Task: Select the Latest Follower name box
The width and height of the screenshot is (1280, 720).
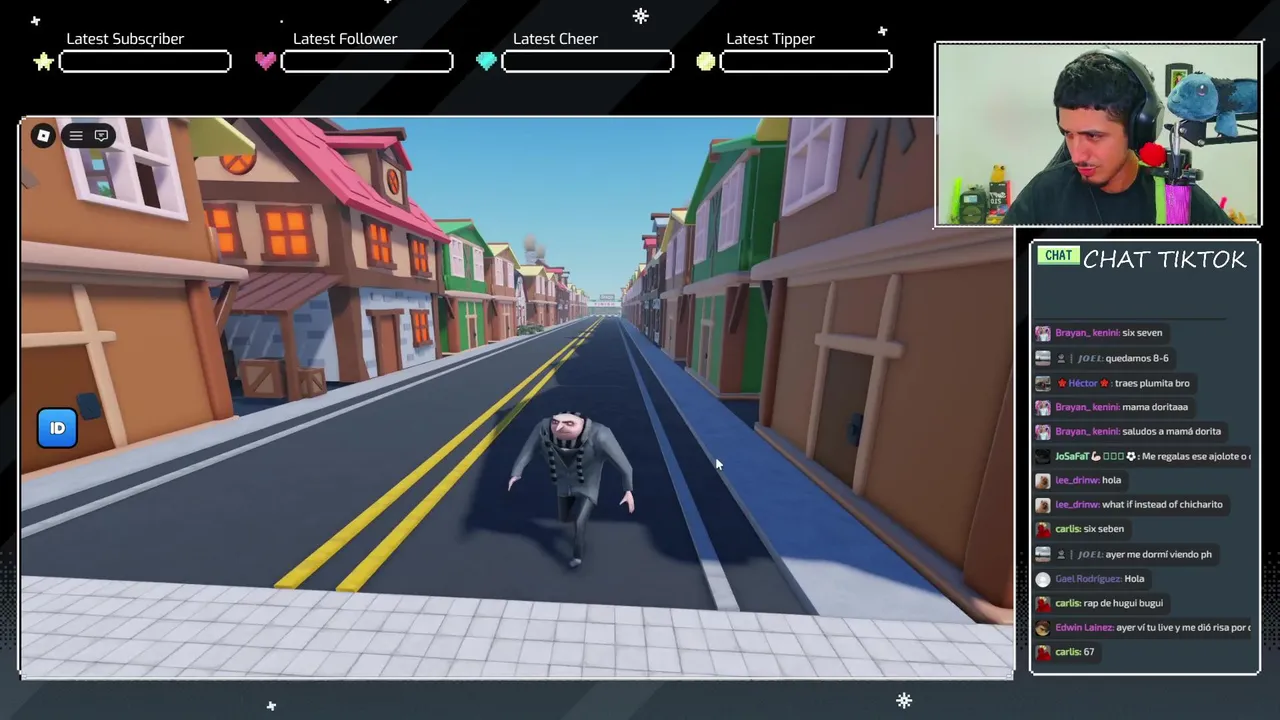Action: [367, 62]
